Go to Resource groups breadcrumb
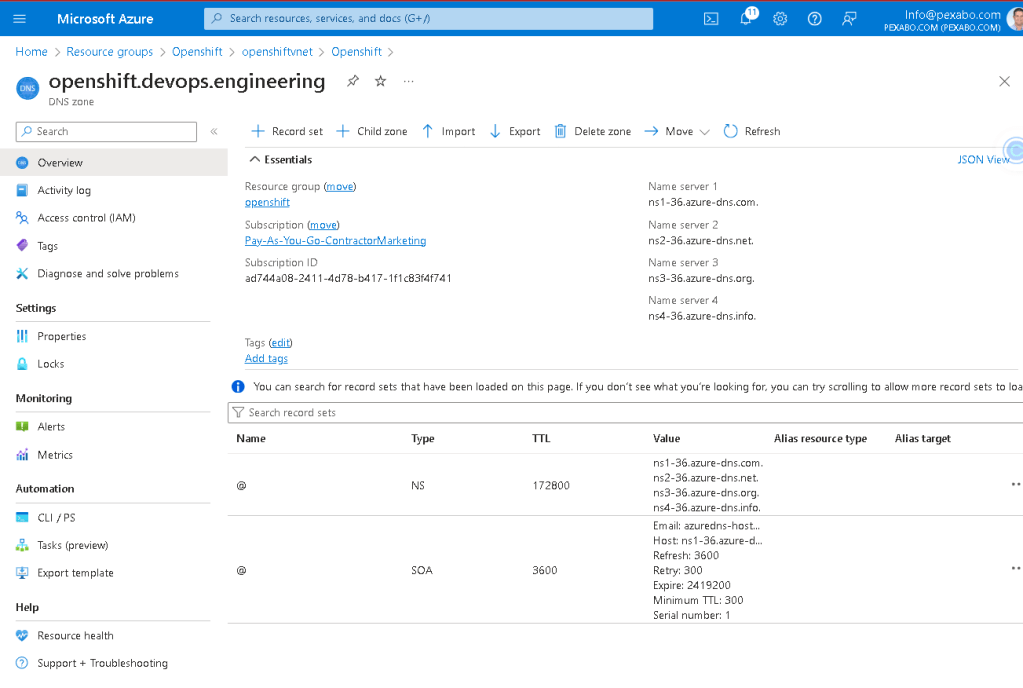The height and width of the screenshot is (688, 1023). point(110,52)
